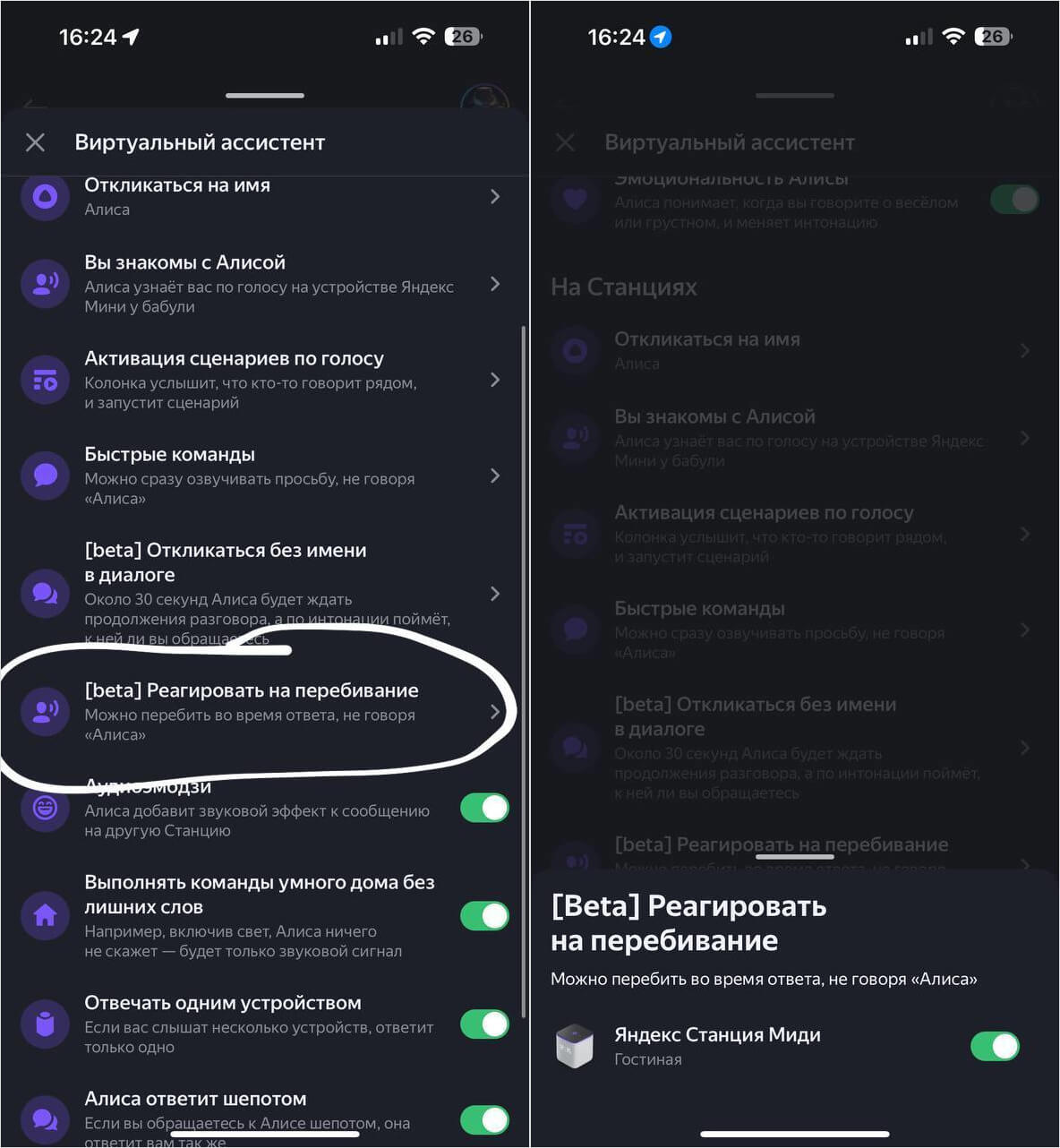
Task: Toggle Яндекс Станция Миди interrupt switch
Action: point(995,1046)
